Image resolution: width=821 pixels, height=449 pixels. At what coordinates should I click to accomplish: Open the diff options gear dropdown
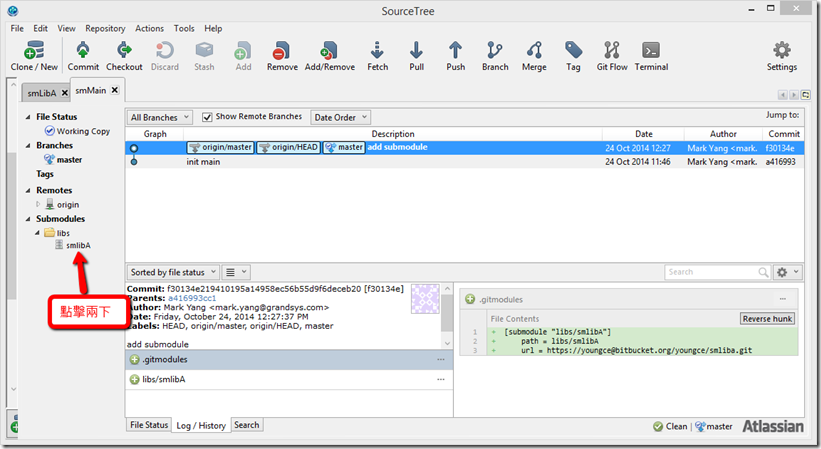[787, 272]
